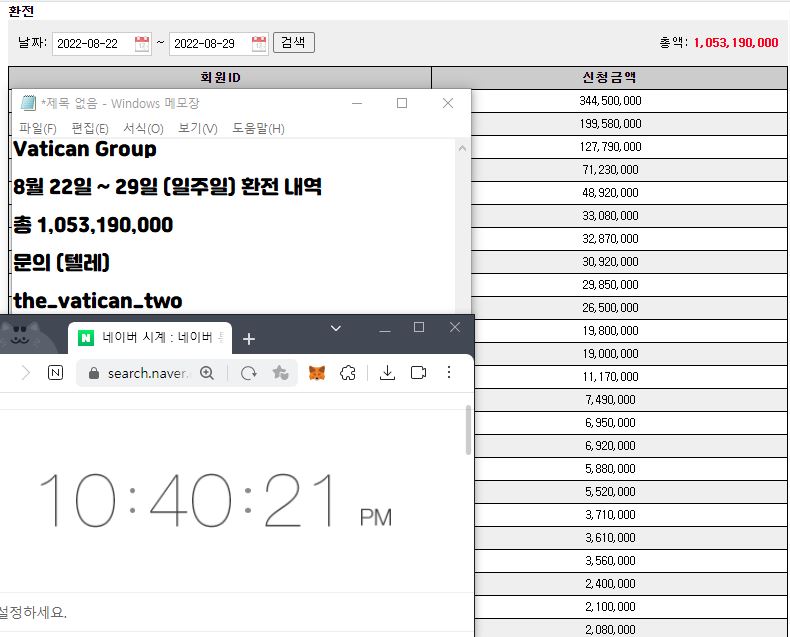Open the start date calendar picker
The width and height of the screenshot is (790, 637).
pyautogui.click(x=142, y=43)
